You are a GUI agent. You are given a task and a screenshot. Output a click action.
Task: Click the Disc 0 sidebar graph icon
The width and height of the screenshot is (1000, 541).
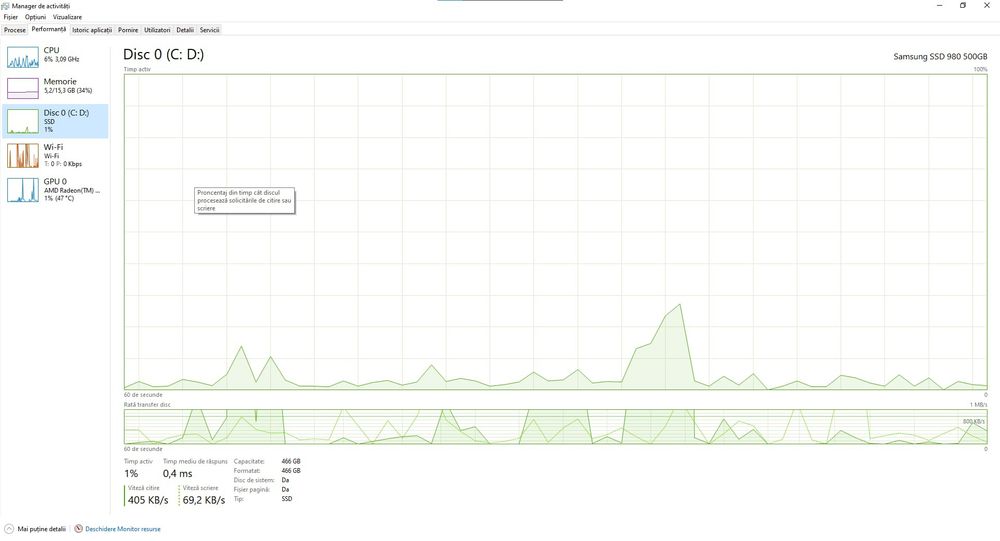[x=23, y=121]
